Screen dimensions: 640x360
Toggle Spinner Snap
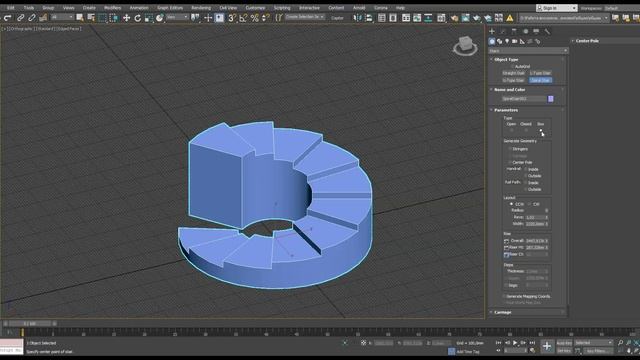(x=266, y=18)
